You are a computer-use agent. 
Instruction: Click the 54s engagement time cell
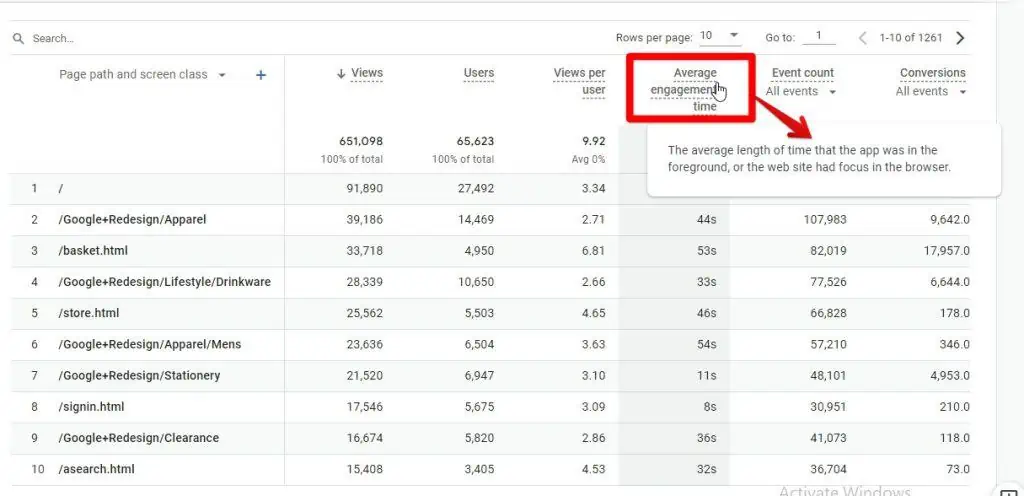coord(707,344)
